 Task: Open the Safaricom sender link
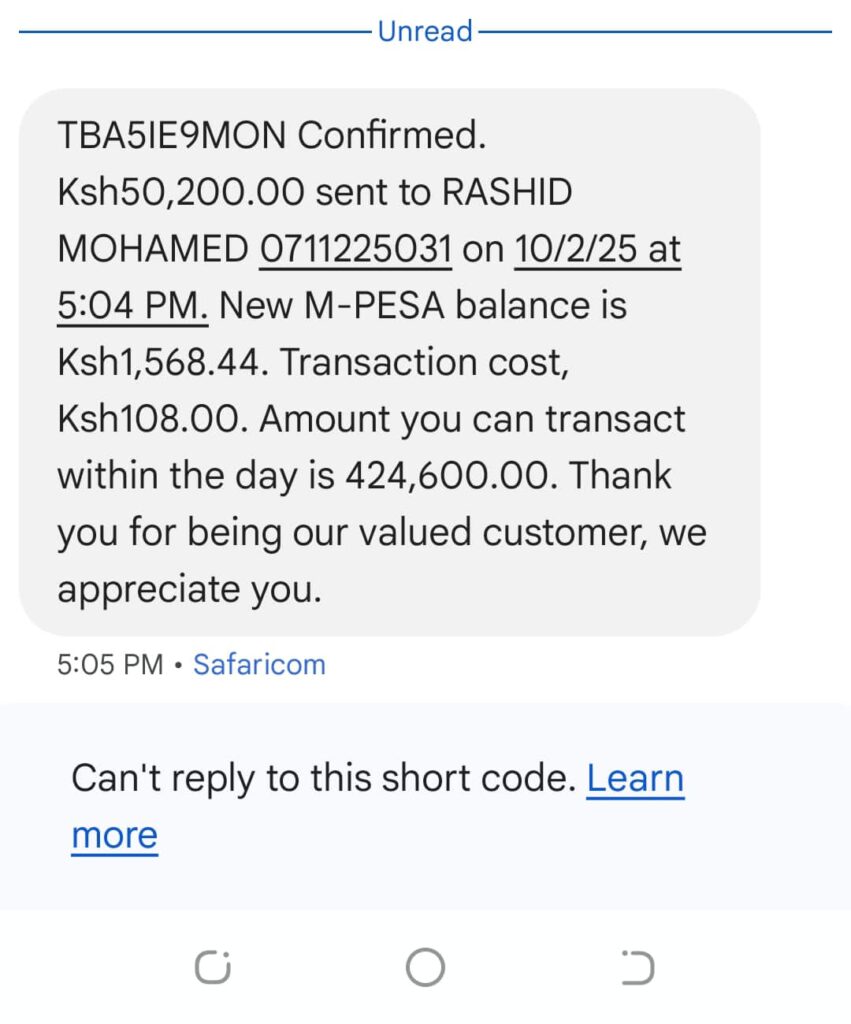click(x=259, y=665)
